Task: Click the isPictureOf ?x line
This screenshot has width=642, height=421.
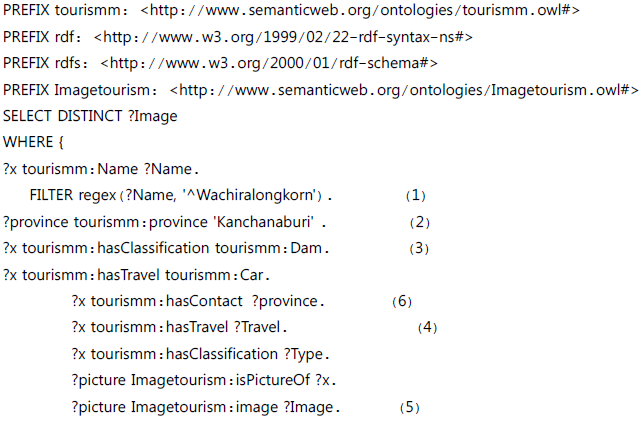Action: [x=205, y=380]
